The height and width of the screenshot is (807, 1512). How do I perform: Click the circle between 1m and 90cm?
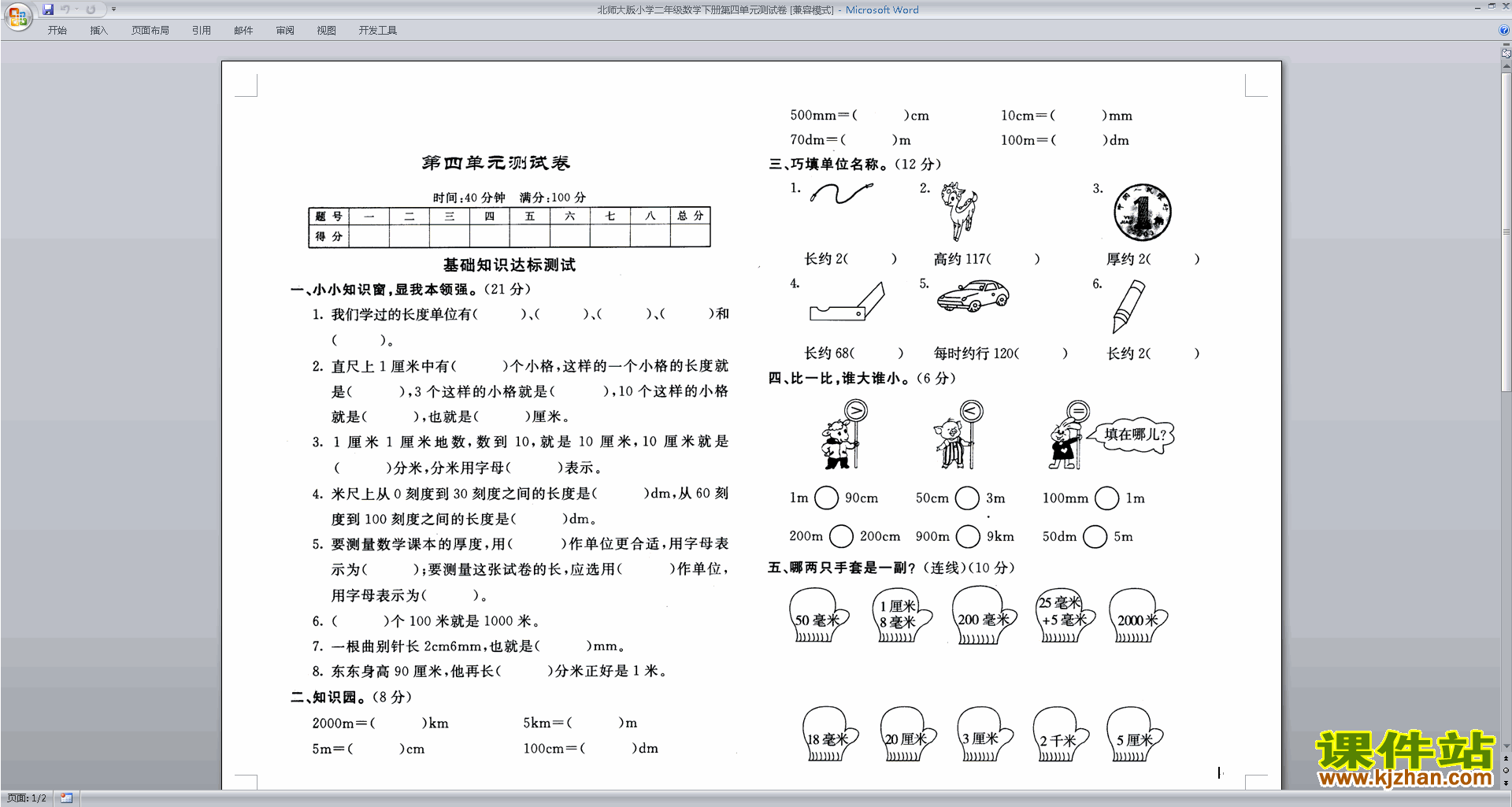click(826, 498)
